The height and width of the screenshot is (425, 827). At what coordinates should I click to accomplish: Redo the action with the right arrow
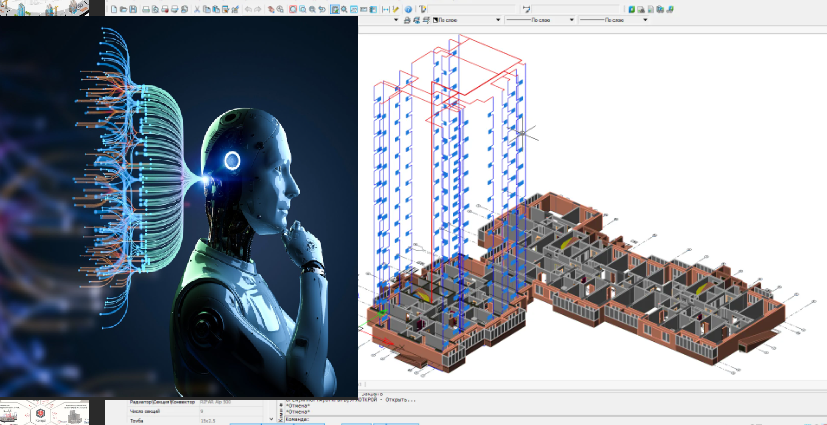coord(258,9)
